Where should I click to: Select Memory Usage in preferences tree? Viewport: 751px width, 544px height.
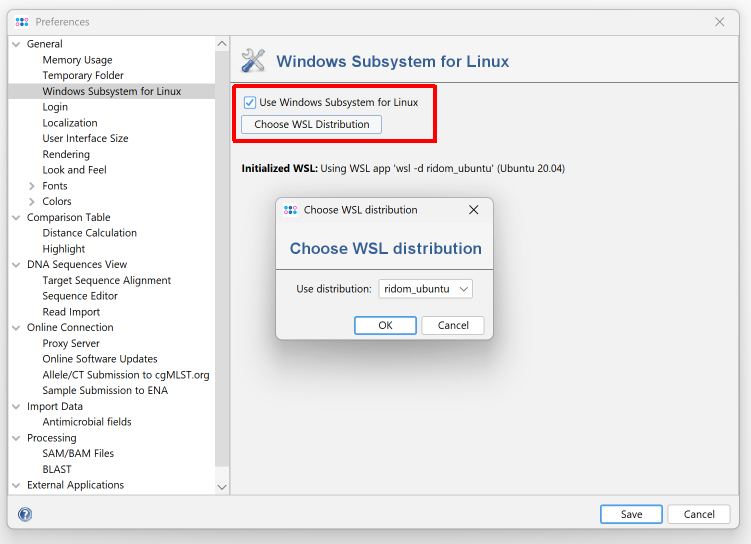(x=77, y=60)
